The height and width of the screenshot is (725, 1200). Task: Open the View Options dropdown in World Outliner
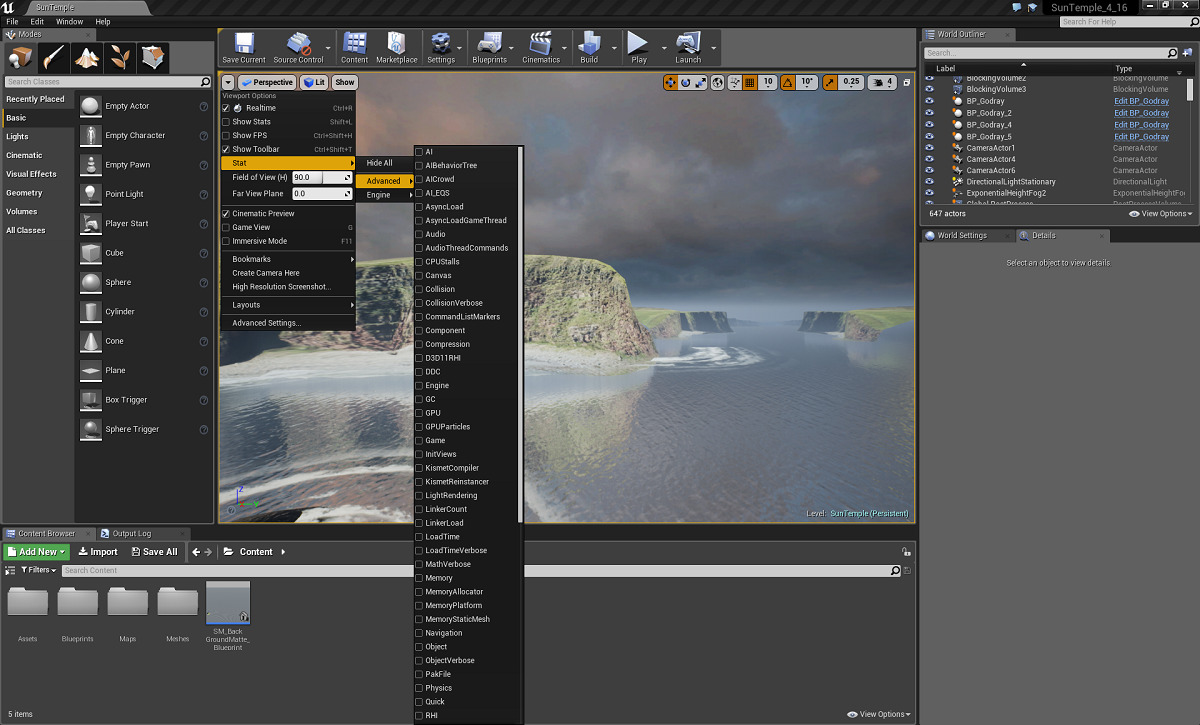click(1160, 214)
